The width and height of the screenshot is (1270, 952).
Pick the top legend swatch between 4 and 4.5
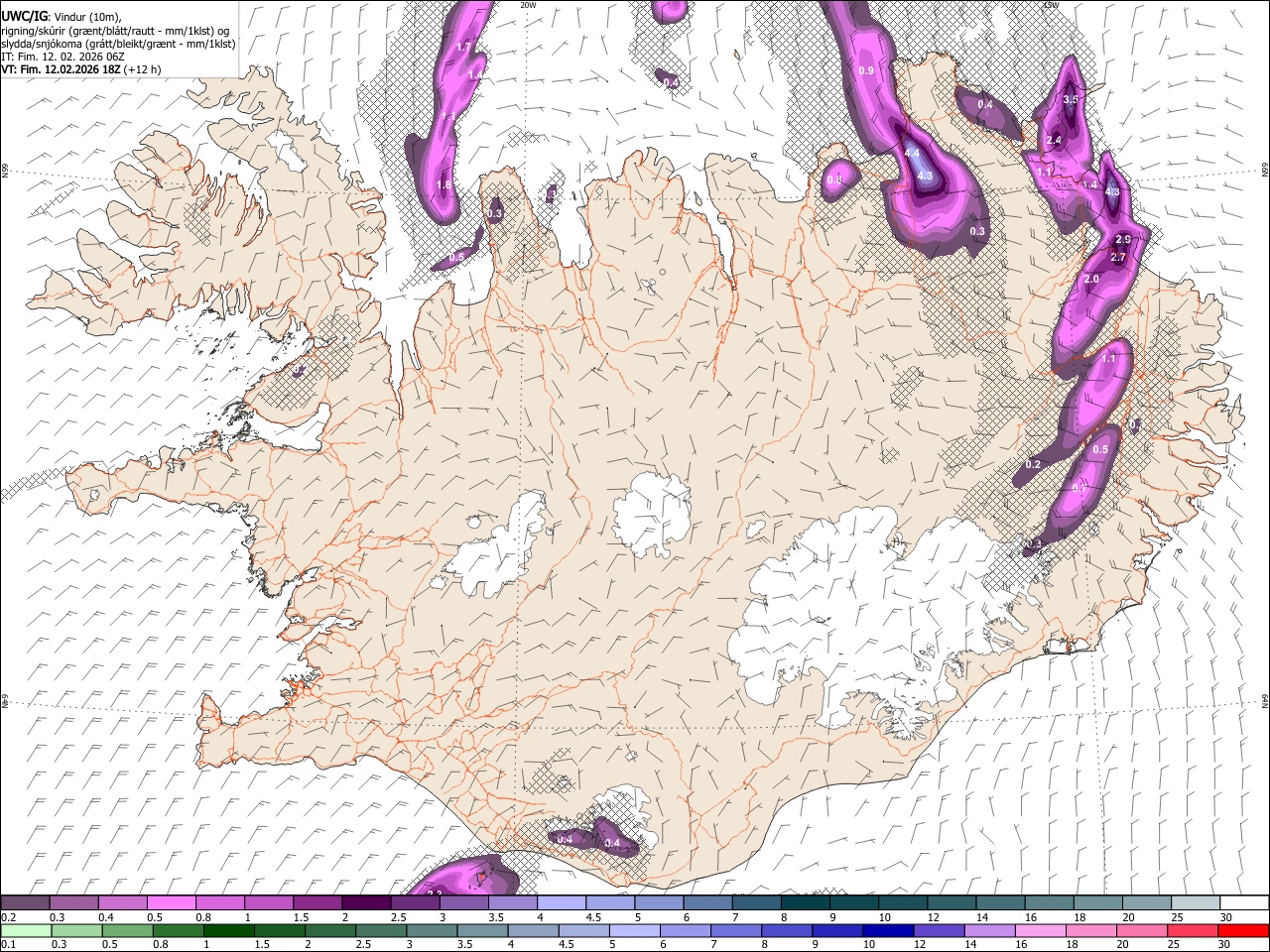561,902
